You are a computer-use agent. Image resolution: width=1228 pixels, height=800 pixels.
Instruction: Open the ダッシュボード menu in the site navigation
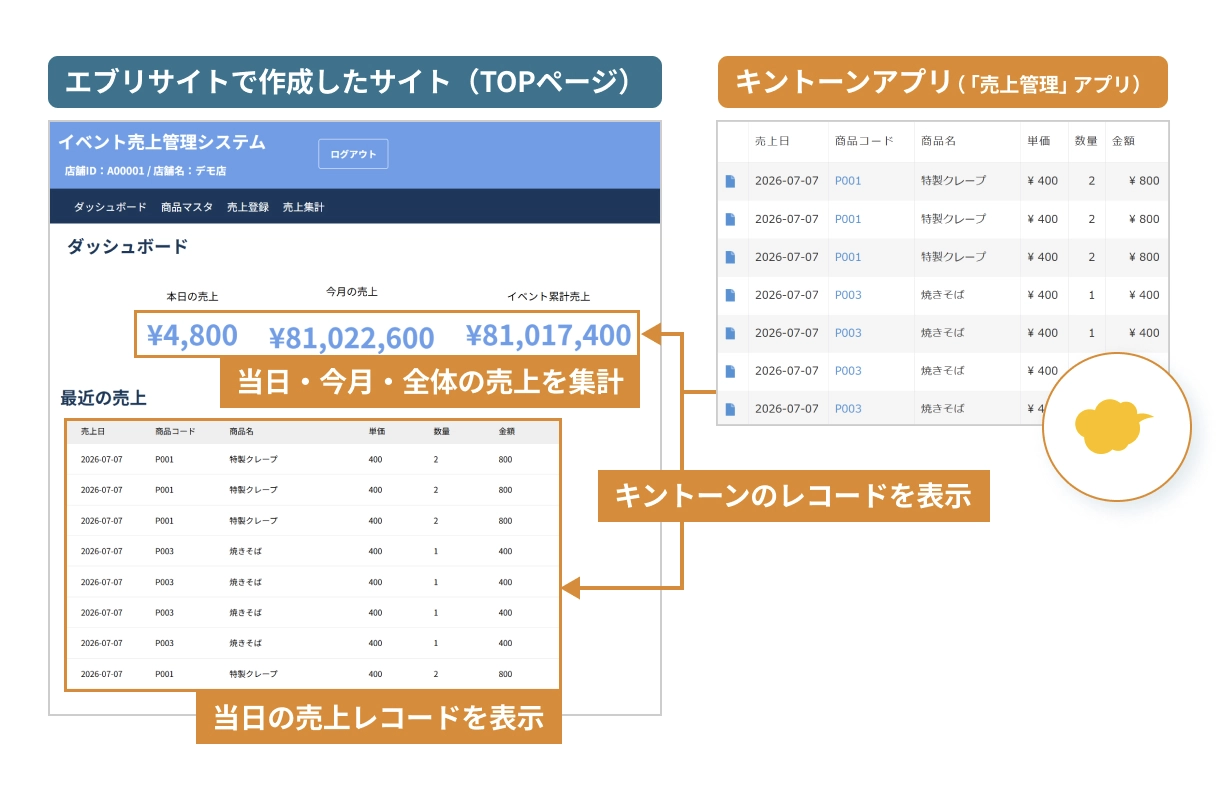click(110, 207)
